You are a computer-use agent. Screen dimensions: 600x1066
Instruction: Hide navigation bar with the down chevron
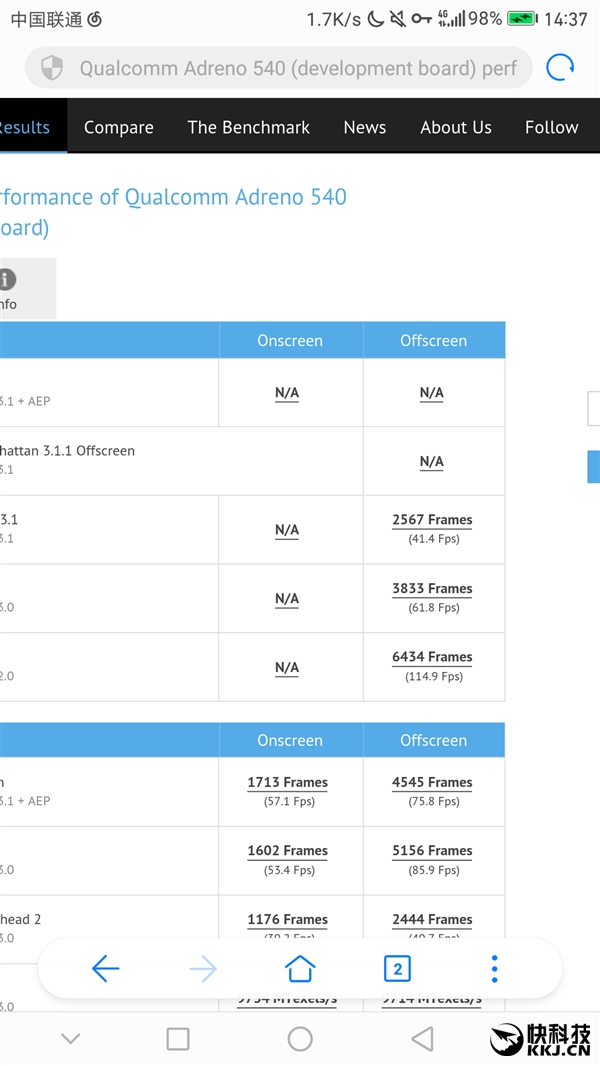click(x=70, y=1039)
